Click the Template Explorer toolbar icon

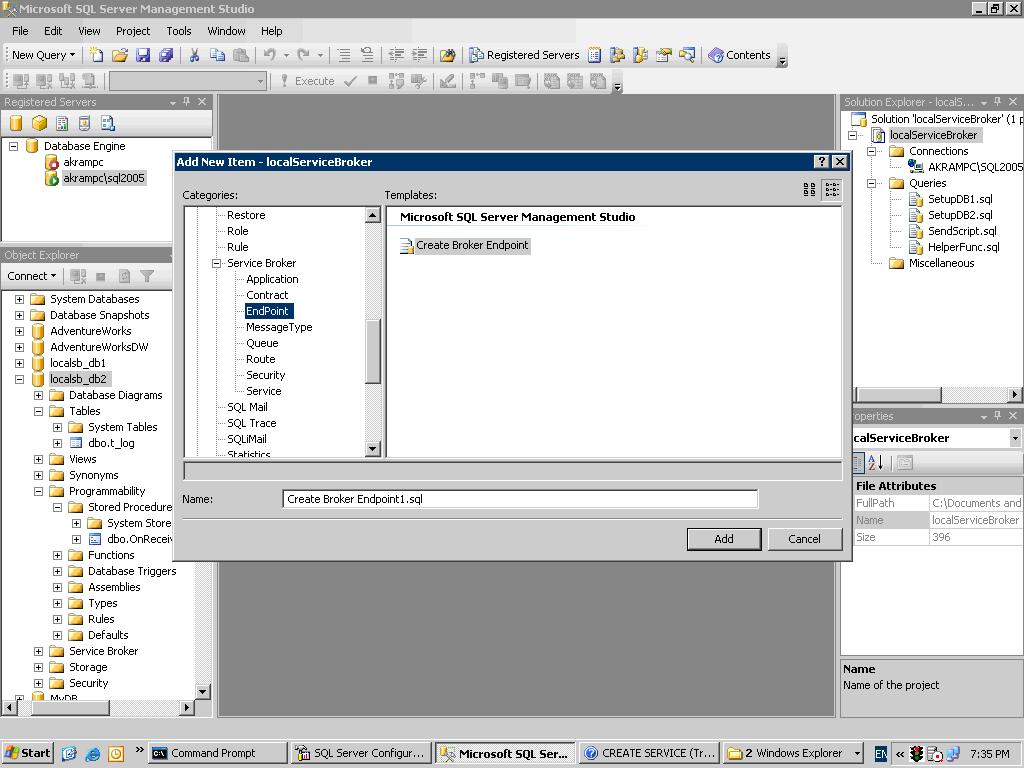point(640,55)
